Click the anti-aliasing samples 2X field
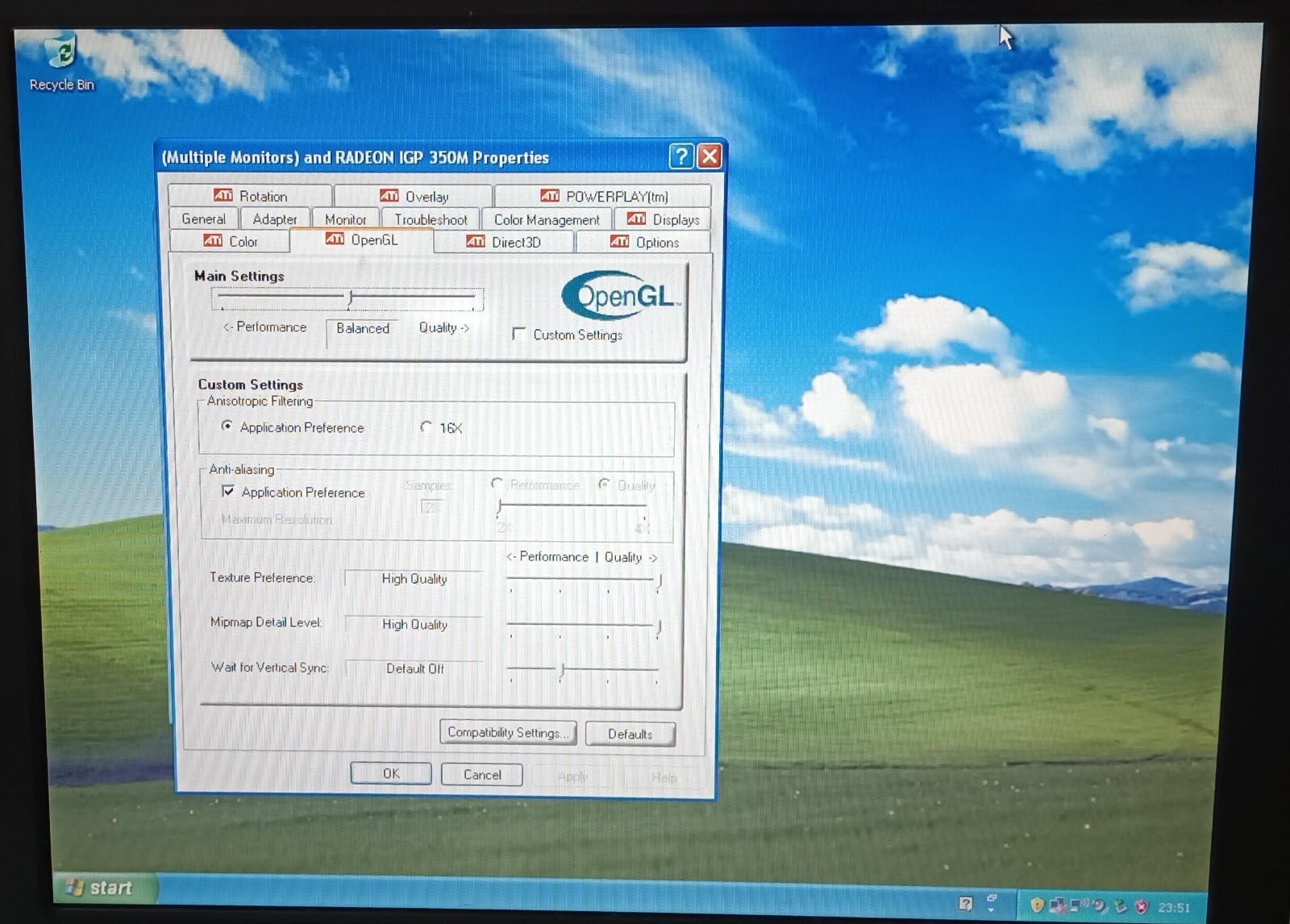This screenshot has width=1290, height=924. coord(432,507)
